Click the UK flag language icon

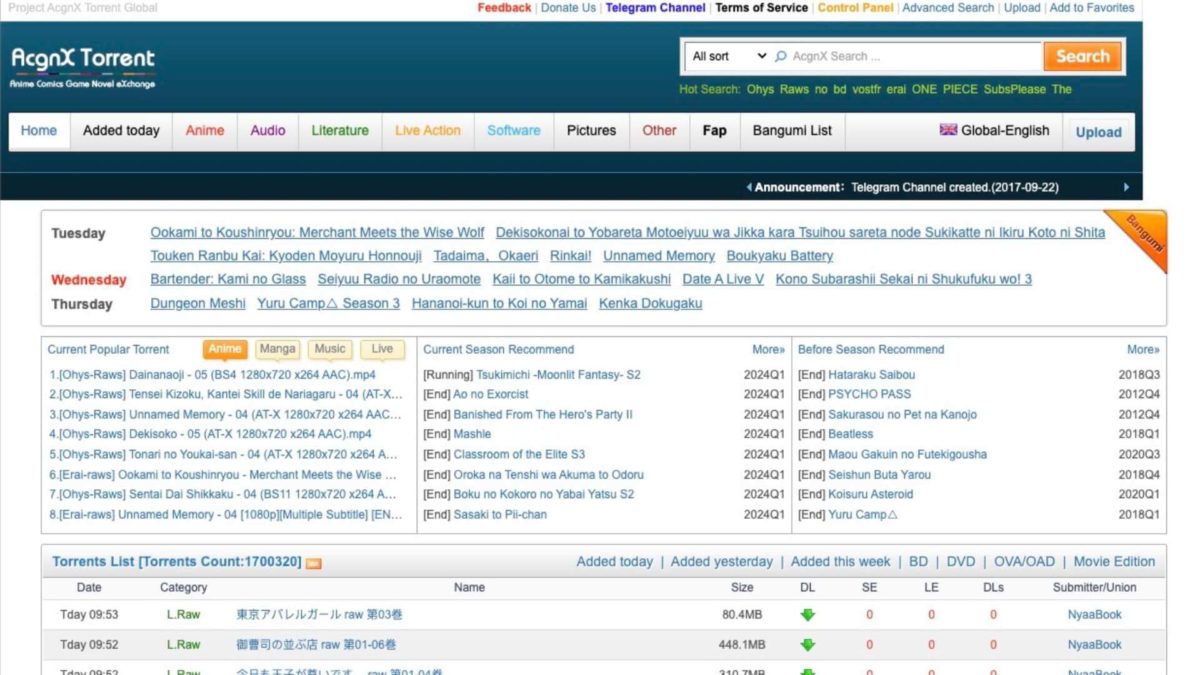948,130
